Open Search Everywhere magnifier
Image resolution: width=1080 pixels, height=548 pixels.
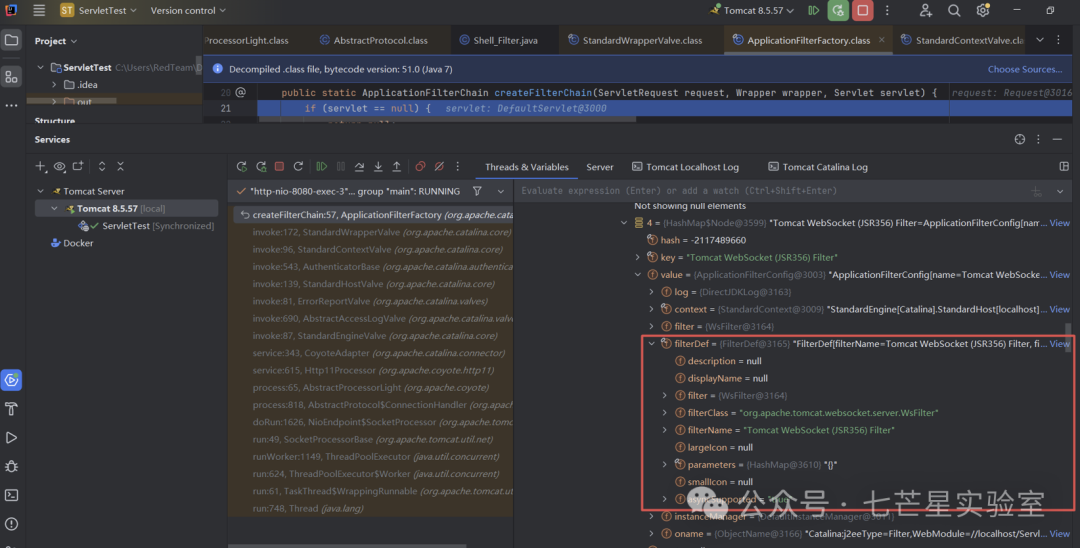[x=954, y=10]
